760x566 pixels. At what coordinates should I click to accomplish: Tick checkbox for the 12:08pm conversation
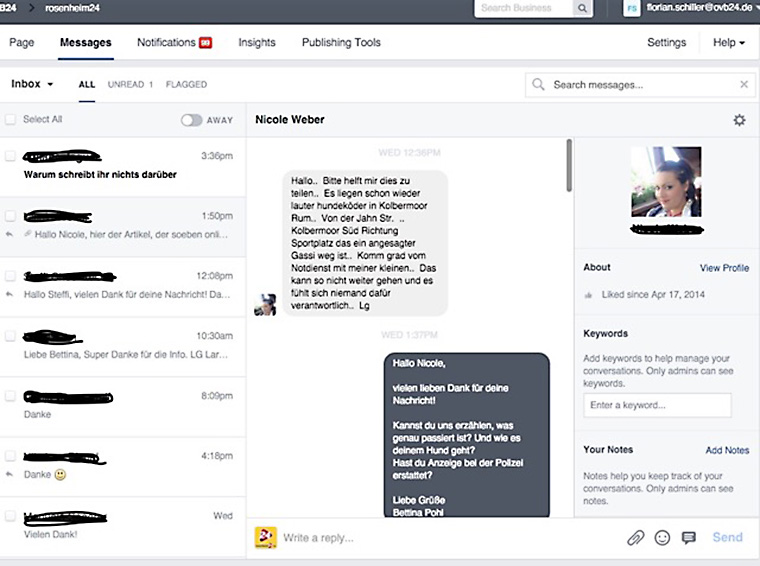point(10,276)
